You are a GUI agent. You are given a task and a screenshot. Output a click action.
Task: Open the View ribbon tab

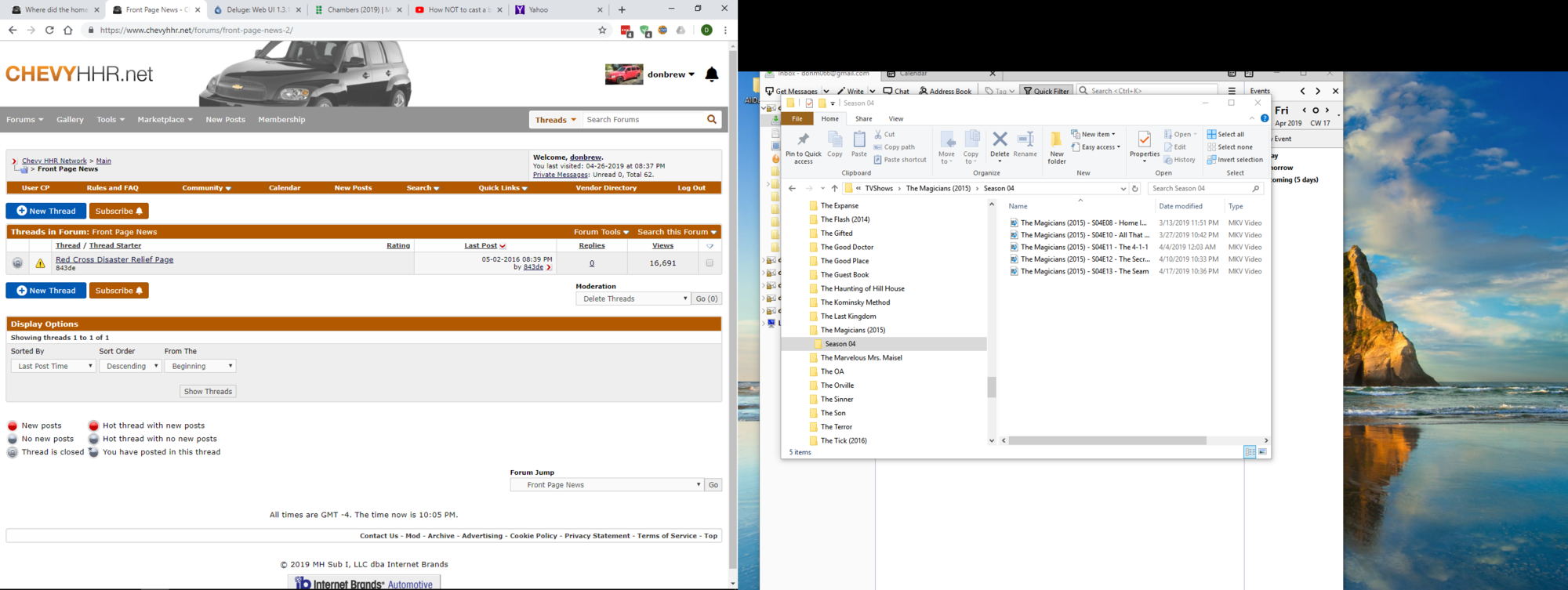tap(895, 119)
